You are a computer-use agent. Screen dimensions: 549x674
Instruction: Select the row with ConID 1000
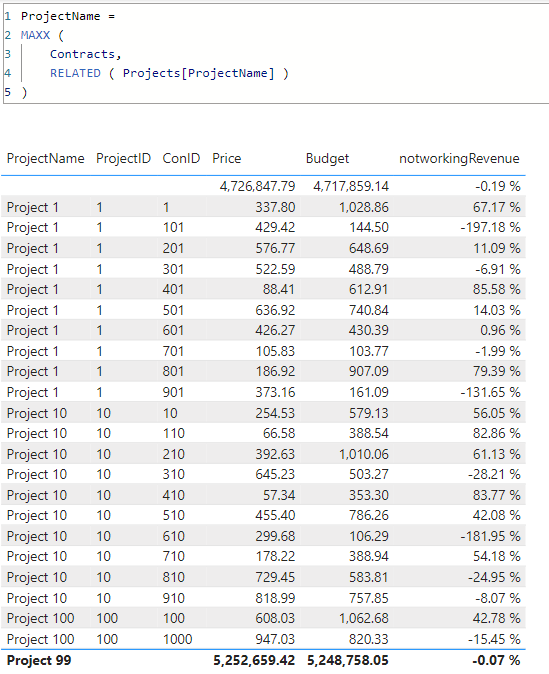point(263,639)
